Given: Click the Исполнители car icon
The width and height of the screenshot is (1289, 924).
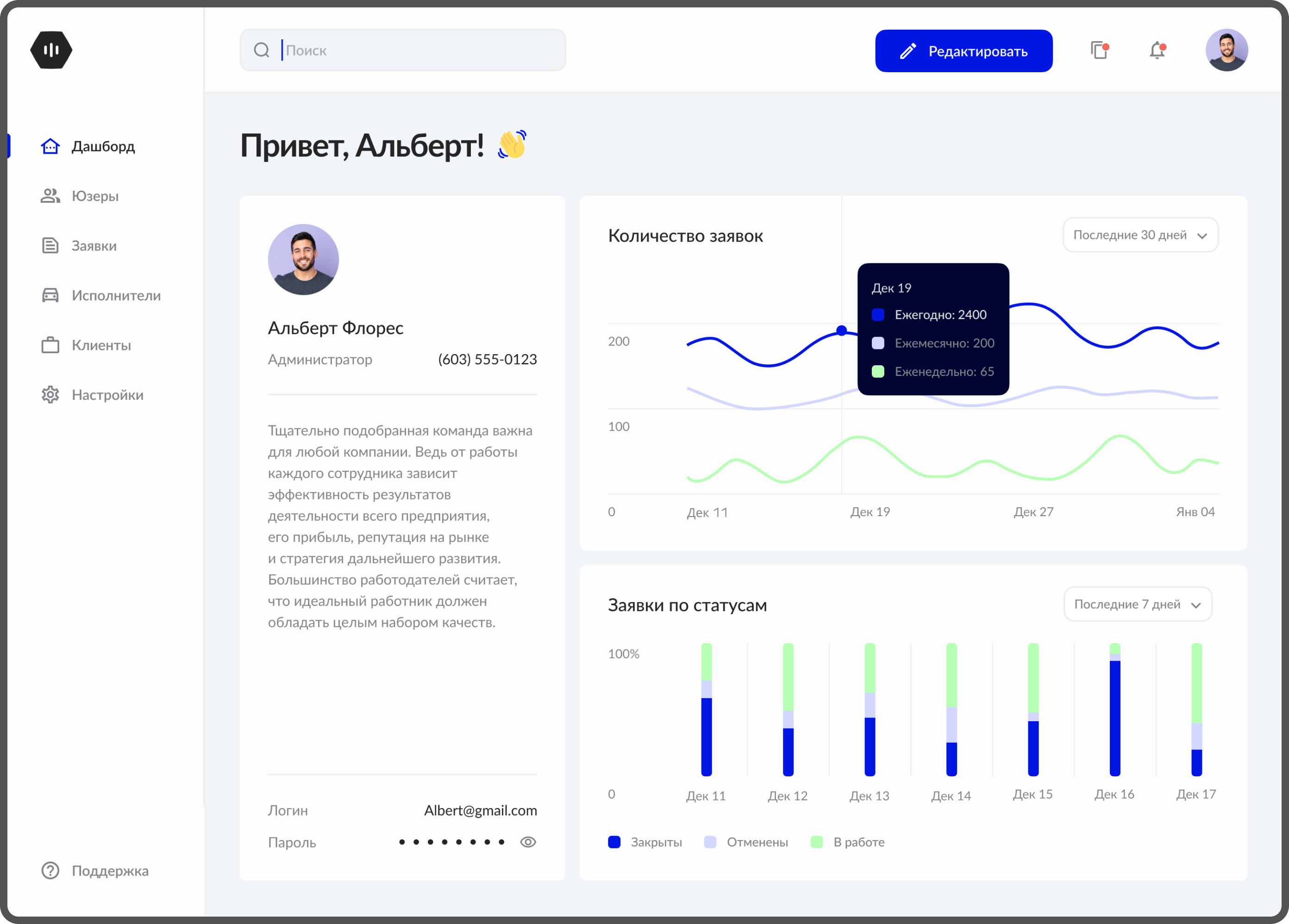Looking at the screenshot, I should (x=50, y=295).
